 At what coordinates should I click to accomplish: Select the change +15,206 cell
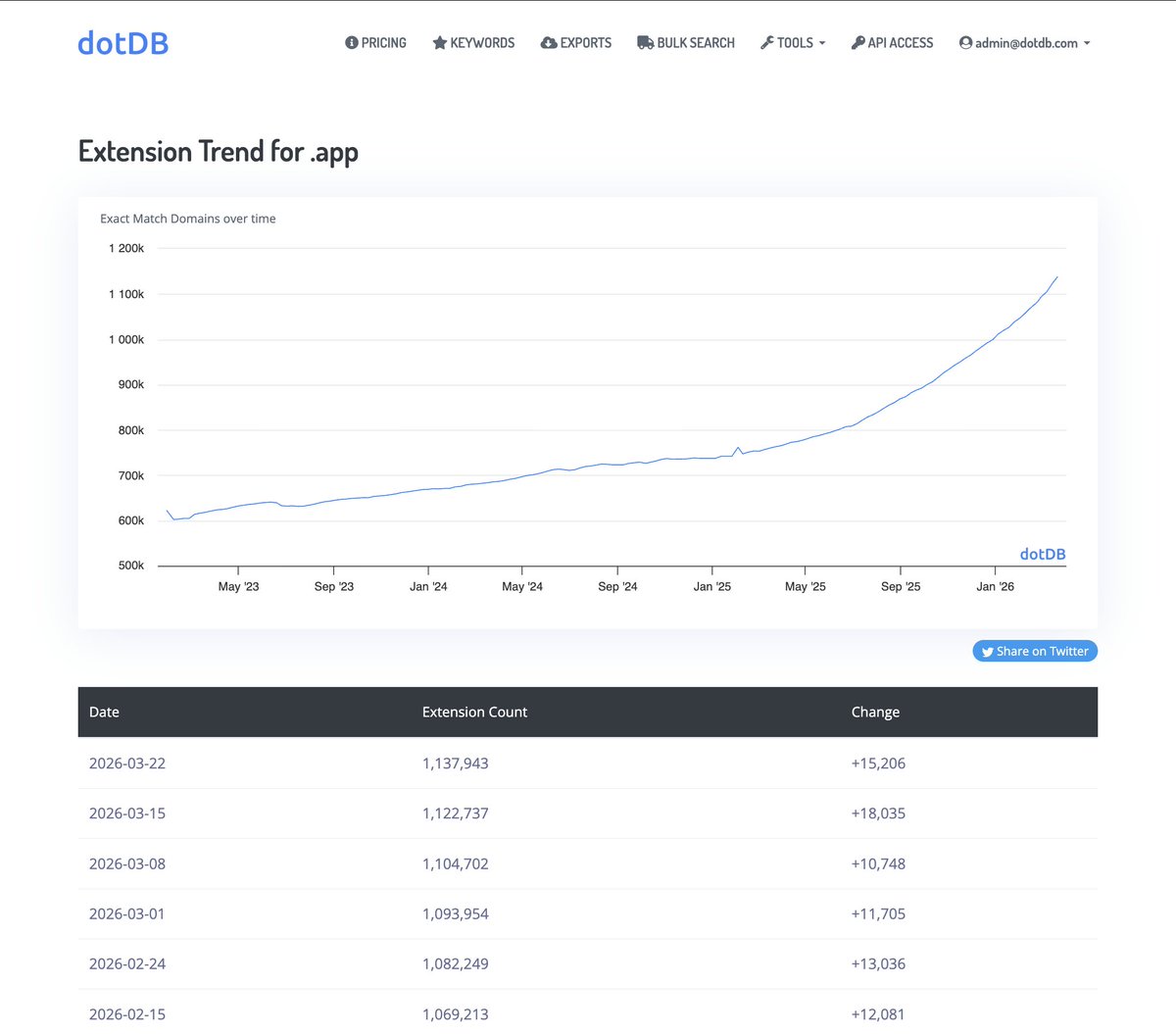point(878,763)
